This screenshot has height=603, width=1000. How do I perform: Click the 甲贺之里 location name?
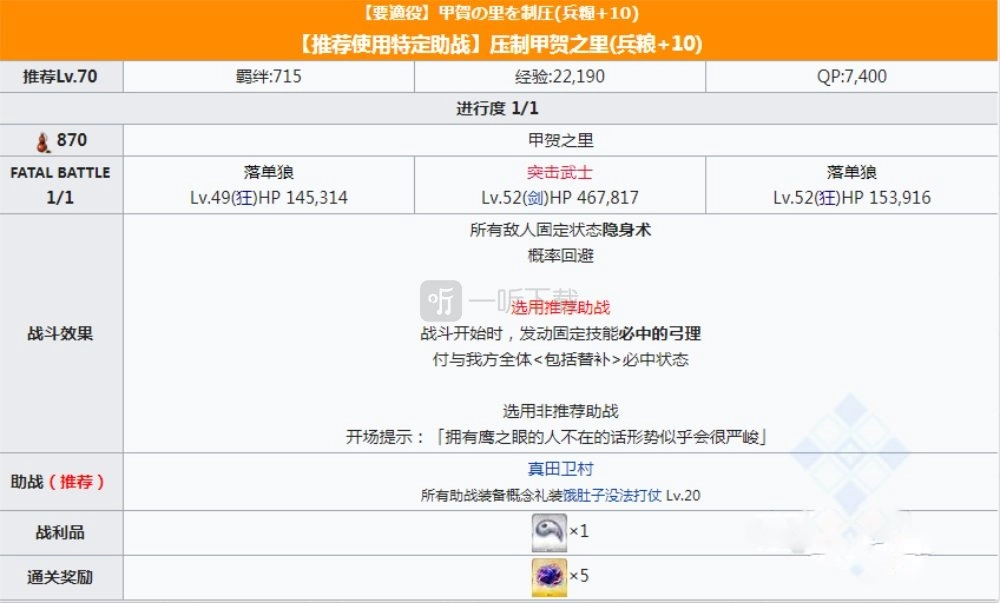(559, 141)
